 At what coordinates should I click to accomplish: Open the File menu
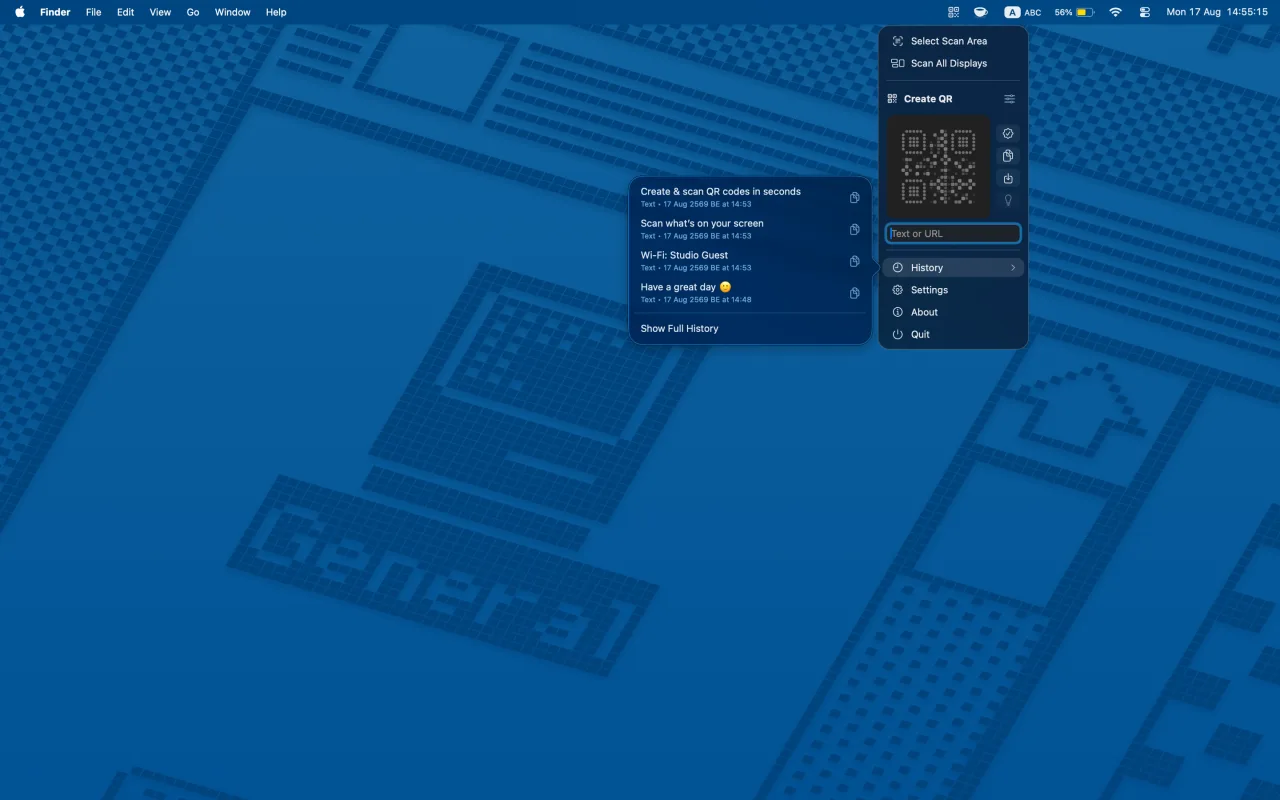tap(93, 12)
